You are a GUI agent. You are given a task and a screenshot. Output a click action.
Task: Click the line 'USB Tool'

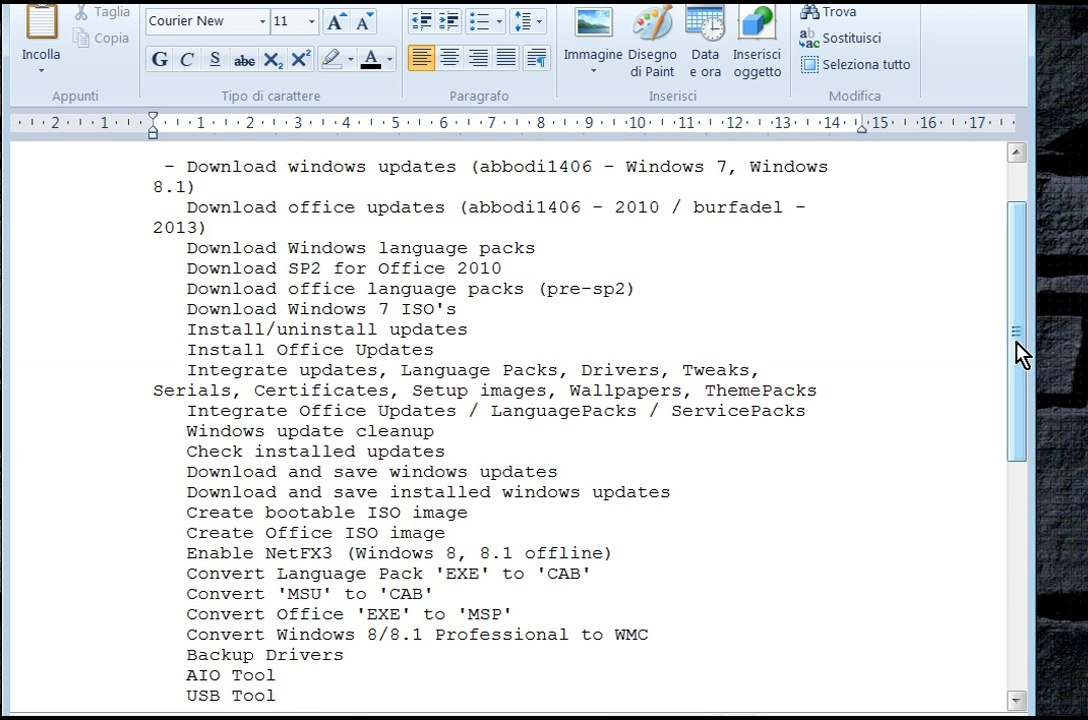pyautogui.click(x=231, y=696)
